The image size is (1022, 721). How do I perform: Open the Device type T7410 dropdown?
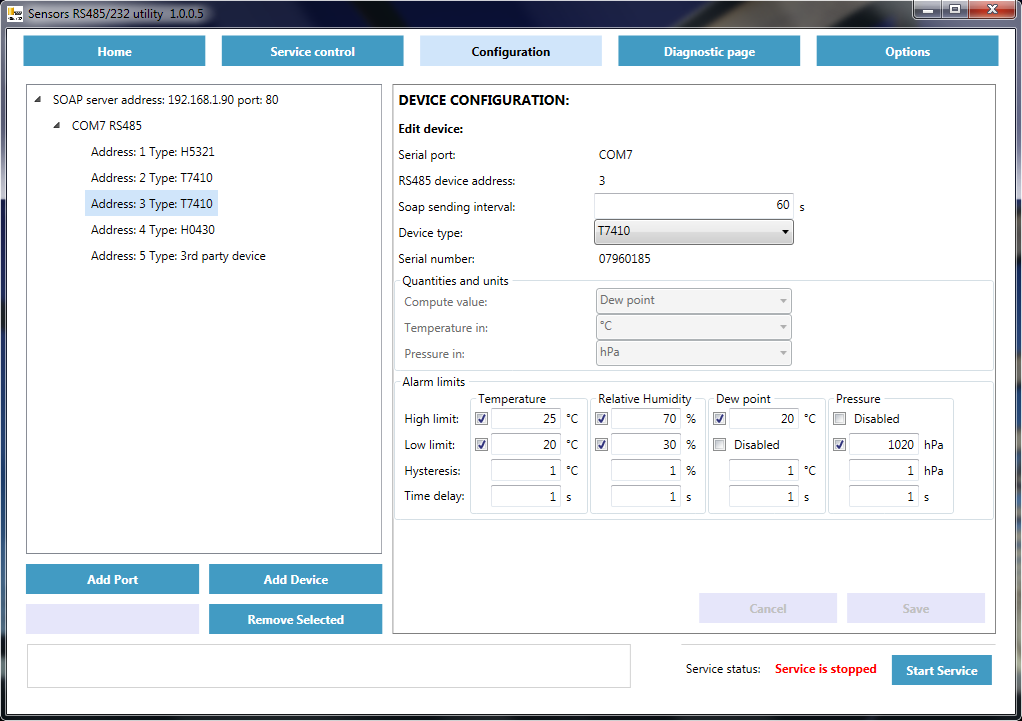click(x=694, y=231)
